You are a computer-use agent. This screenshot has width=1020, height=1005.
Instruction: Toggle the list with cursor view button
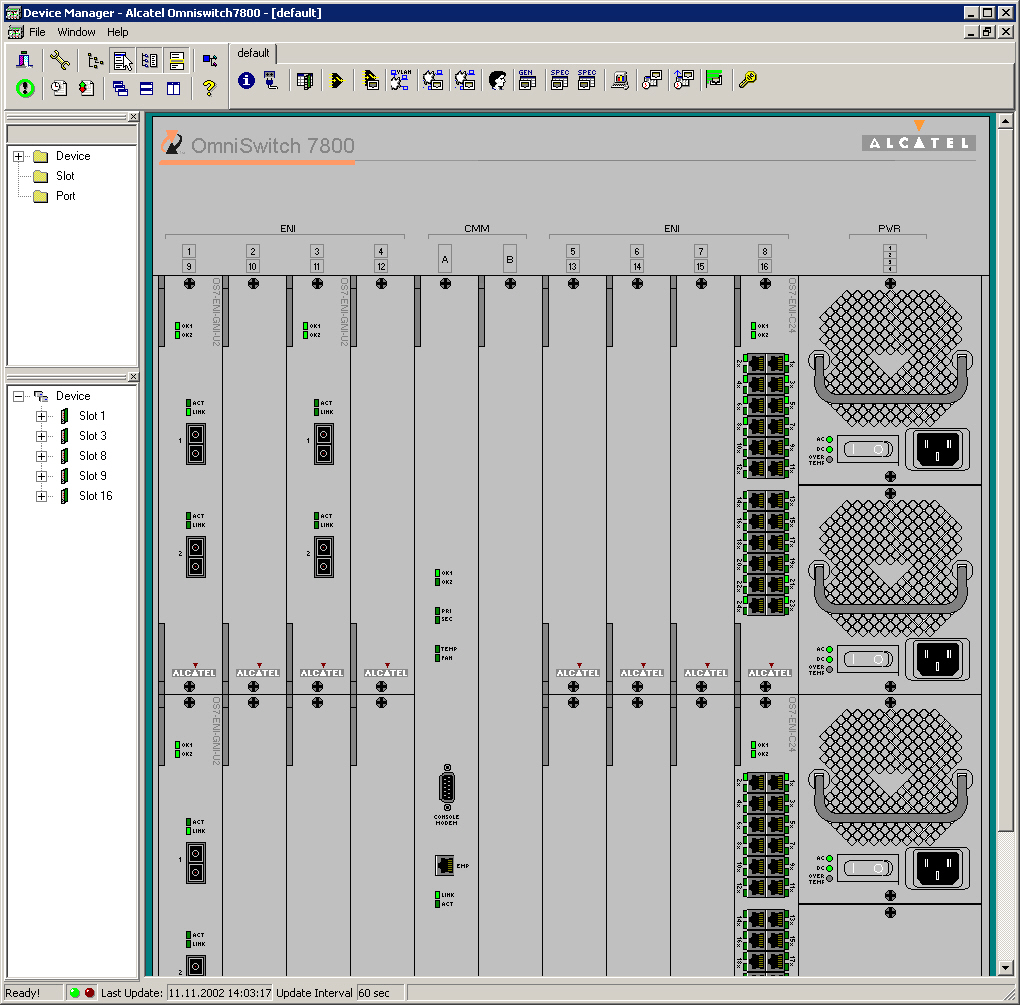(x=122, y=60)
